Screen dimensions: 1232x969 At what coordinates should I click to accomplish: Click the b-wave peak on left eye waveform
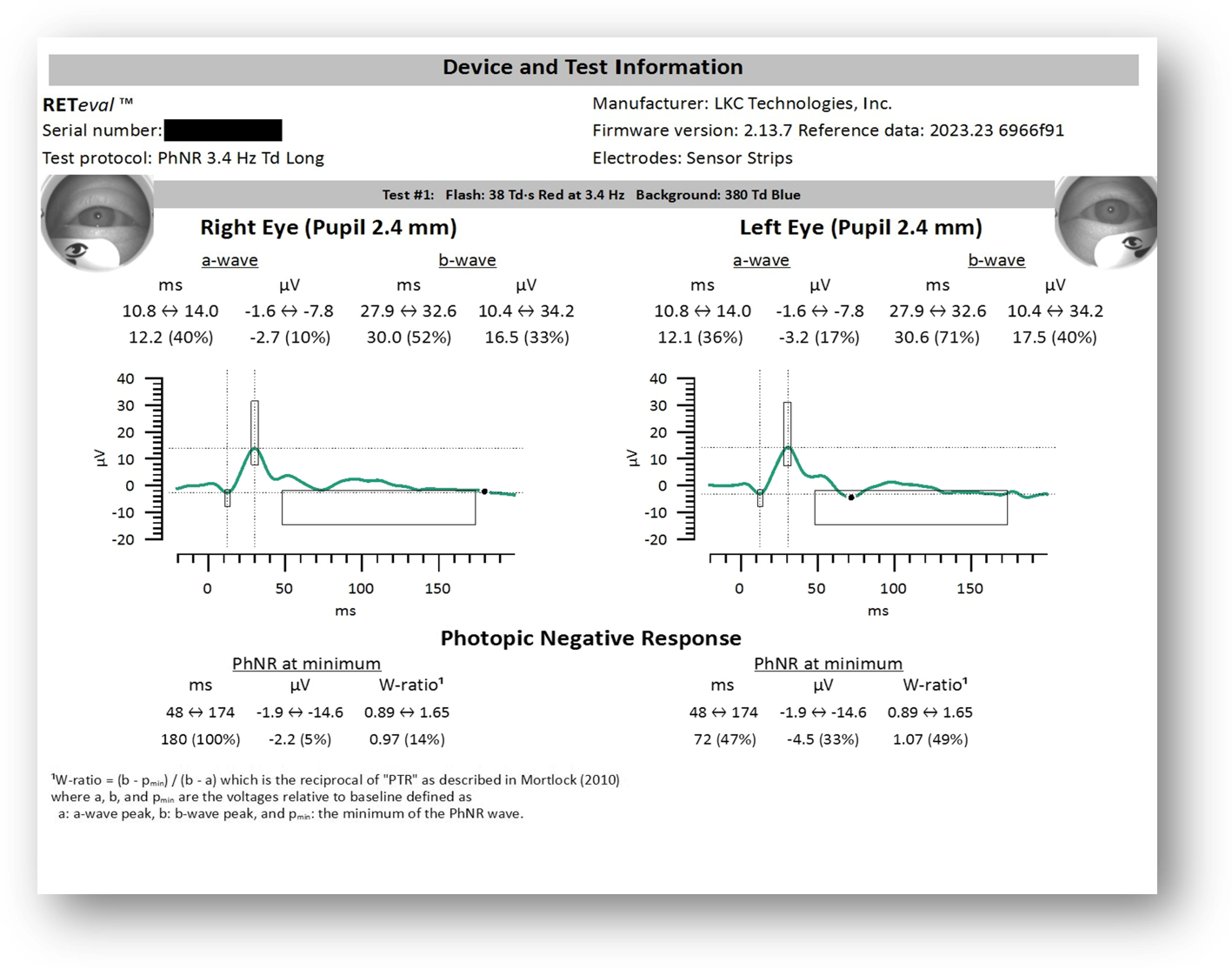pyautogui.click(x=788, y=447)
